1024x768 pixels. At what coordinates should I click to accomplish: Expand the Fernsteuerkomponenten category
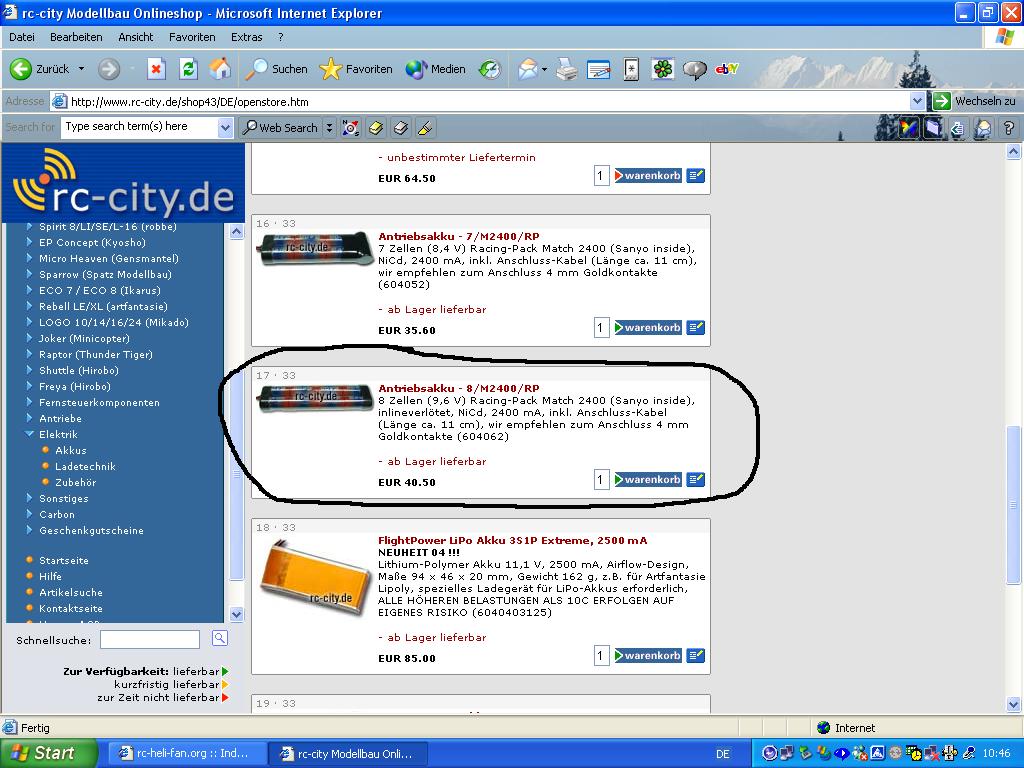point(29,402)
